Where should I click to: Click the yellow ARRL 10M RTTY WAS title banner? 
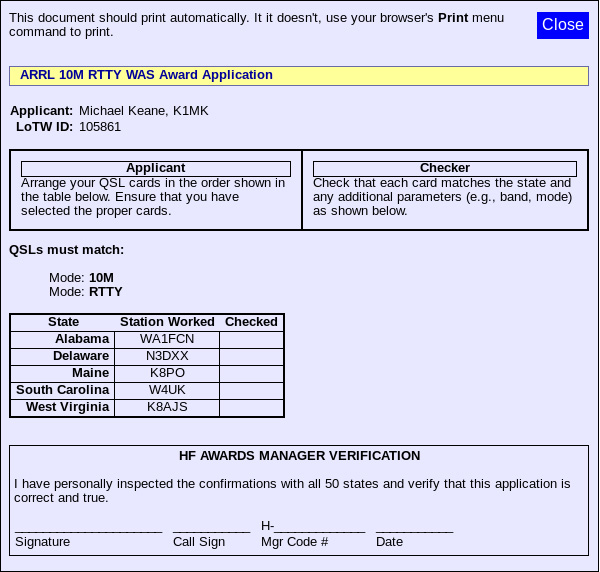click(299, 75)
